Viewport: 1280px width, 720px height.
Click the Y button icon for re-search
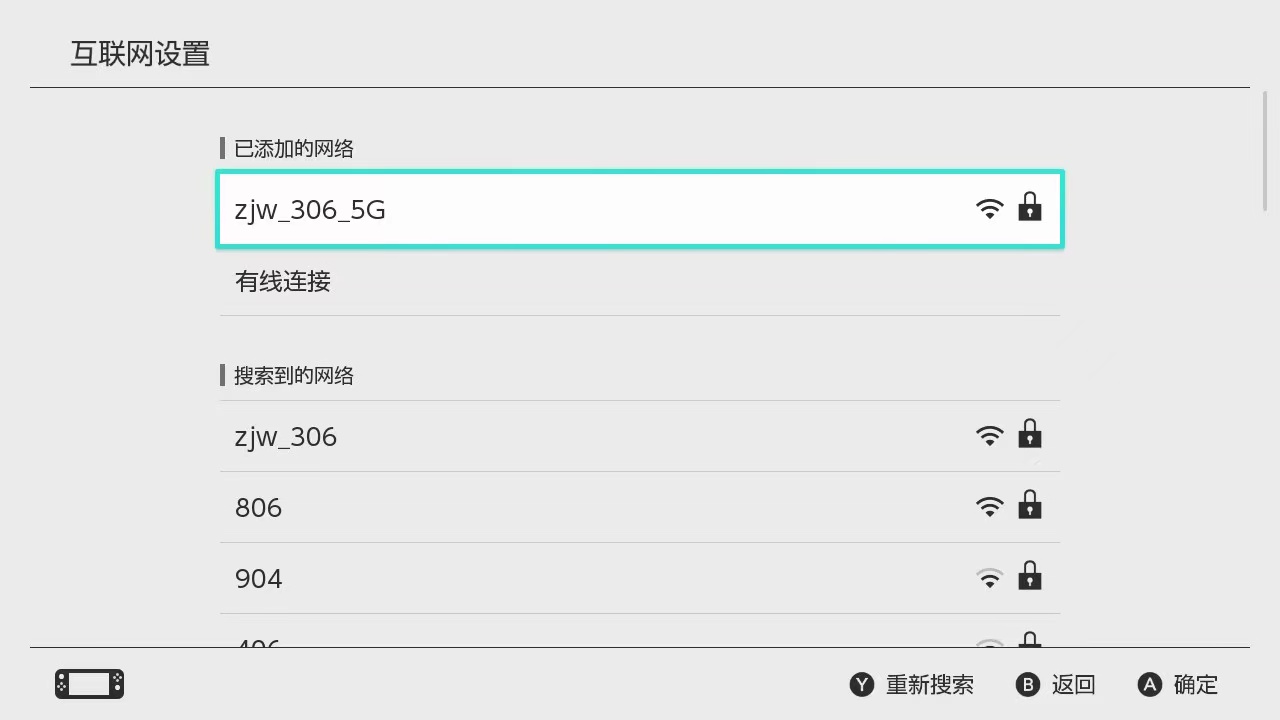coord(862,684)
